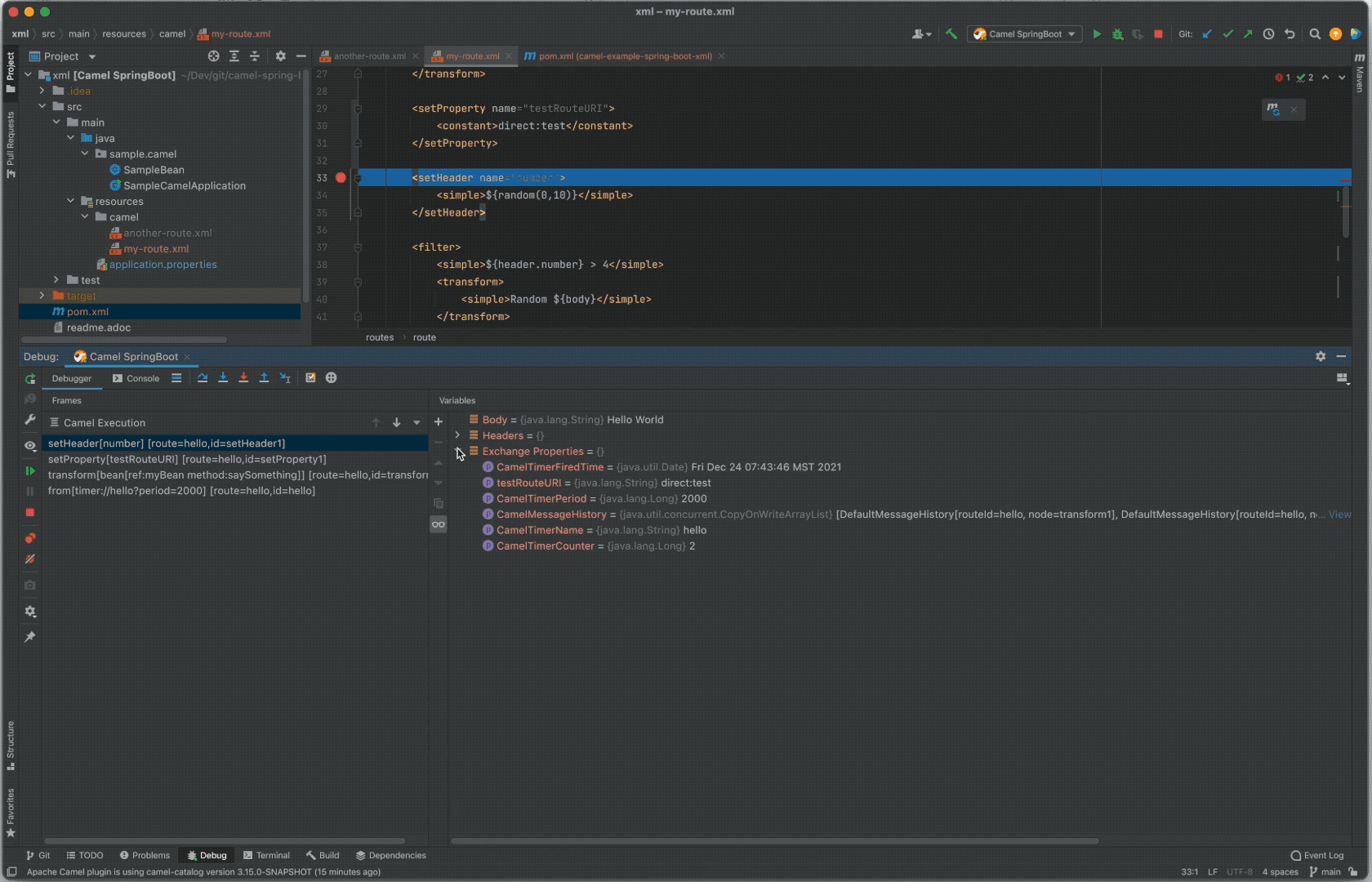1372x882 pixels.
Task: Expand the Headers variable node
Action: (x=457, y=436)
